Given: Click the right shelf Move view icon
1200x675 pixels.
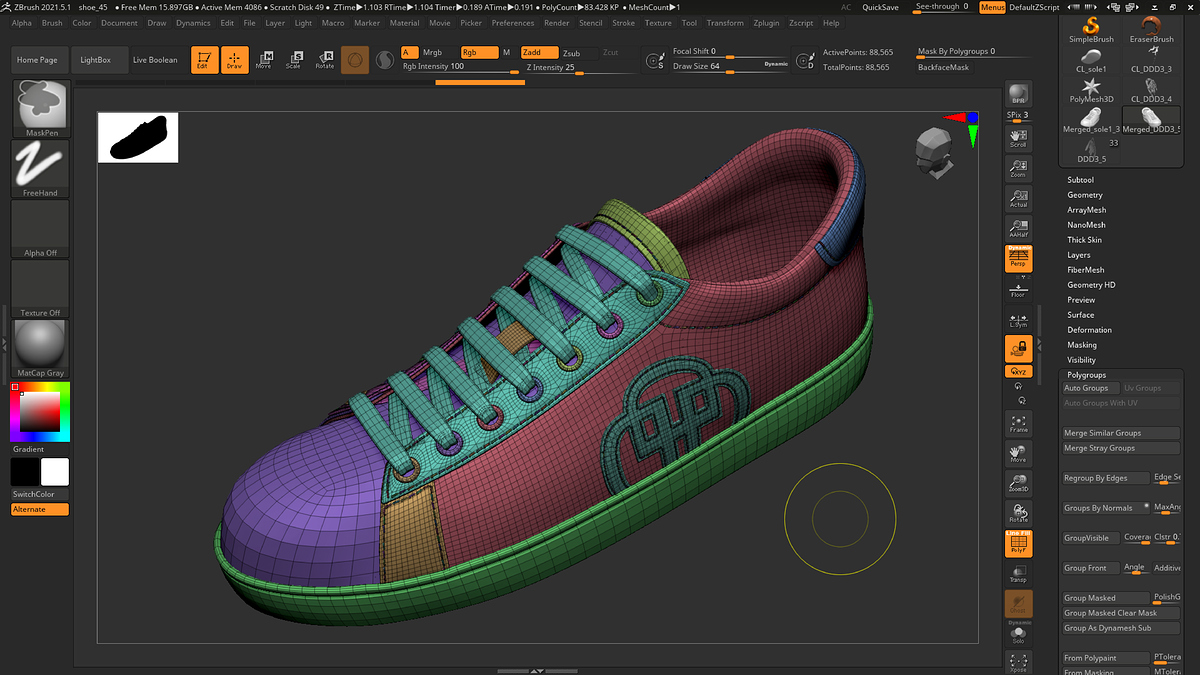Looking at the screenshot, I should point(1019,454).
